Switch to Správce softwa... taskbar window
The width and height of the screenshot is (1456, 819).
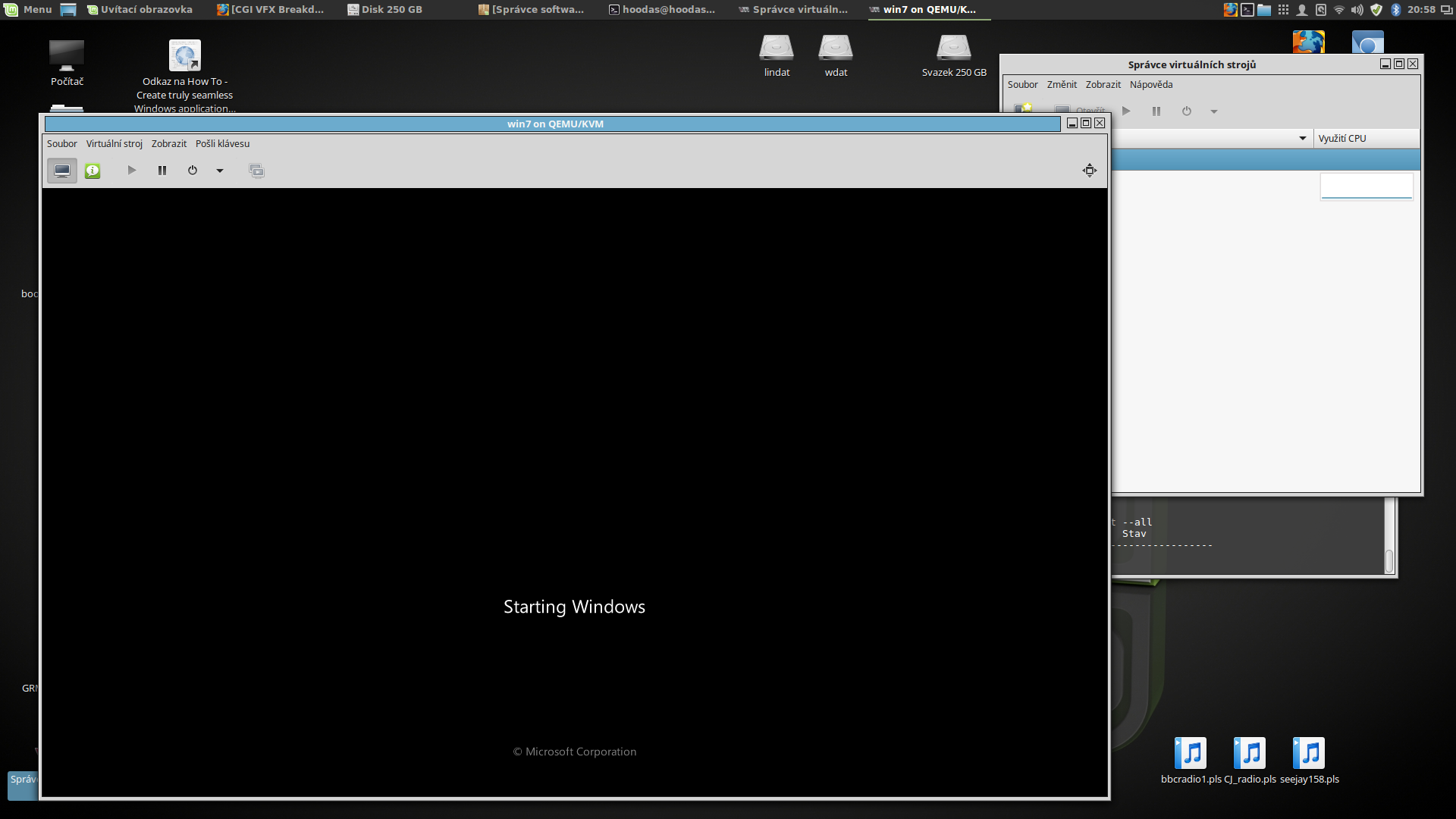531,10
